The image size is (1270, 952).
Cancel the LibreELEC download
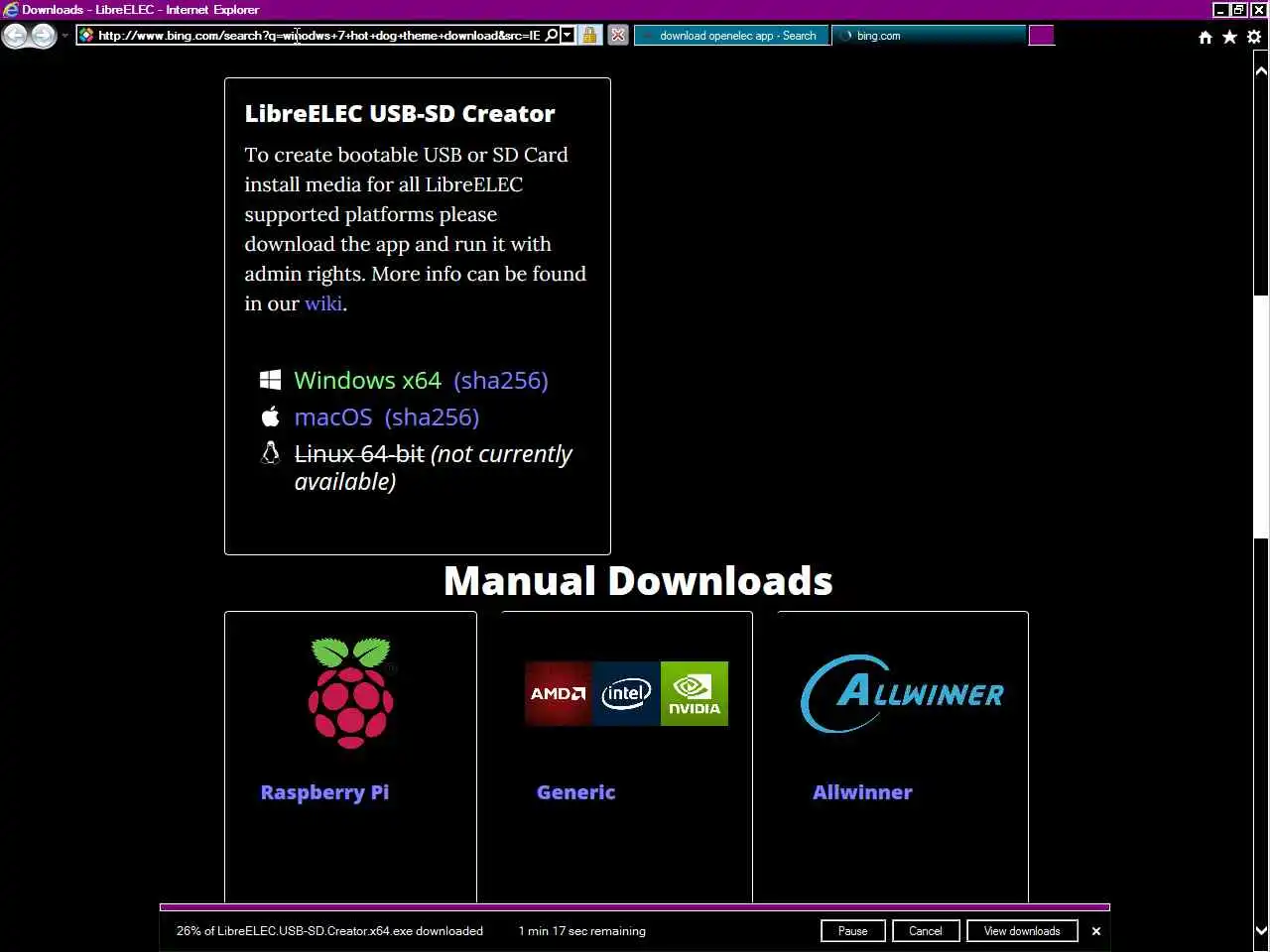[926, 931]
